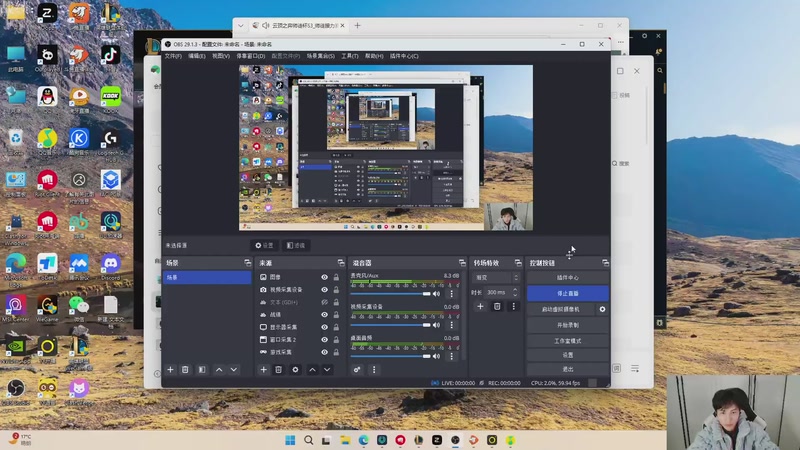Screen dimensions: 800x450
Task: Toggle visibility of 显示器采集 source
Action: [x=324, y=327]
